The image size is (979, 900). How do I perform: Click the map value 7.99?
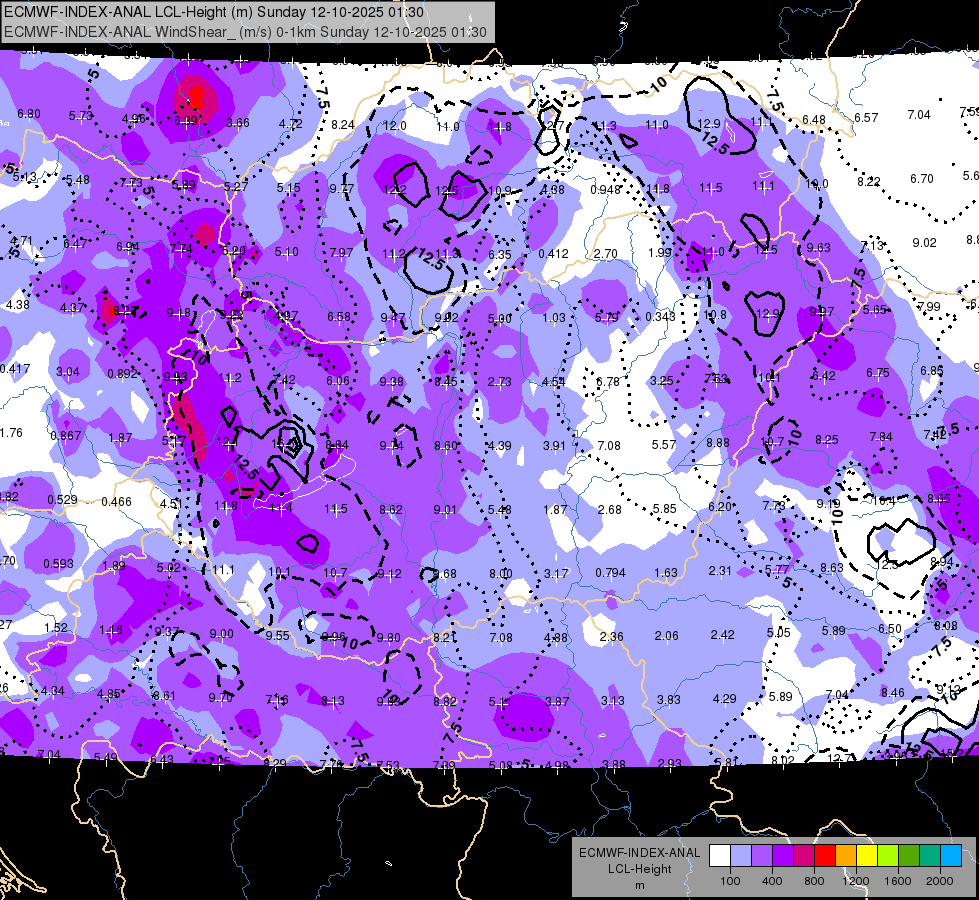(x=929, y=307)
